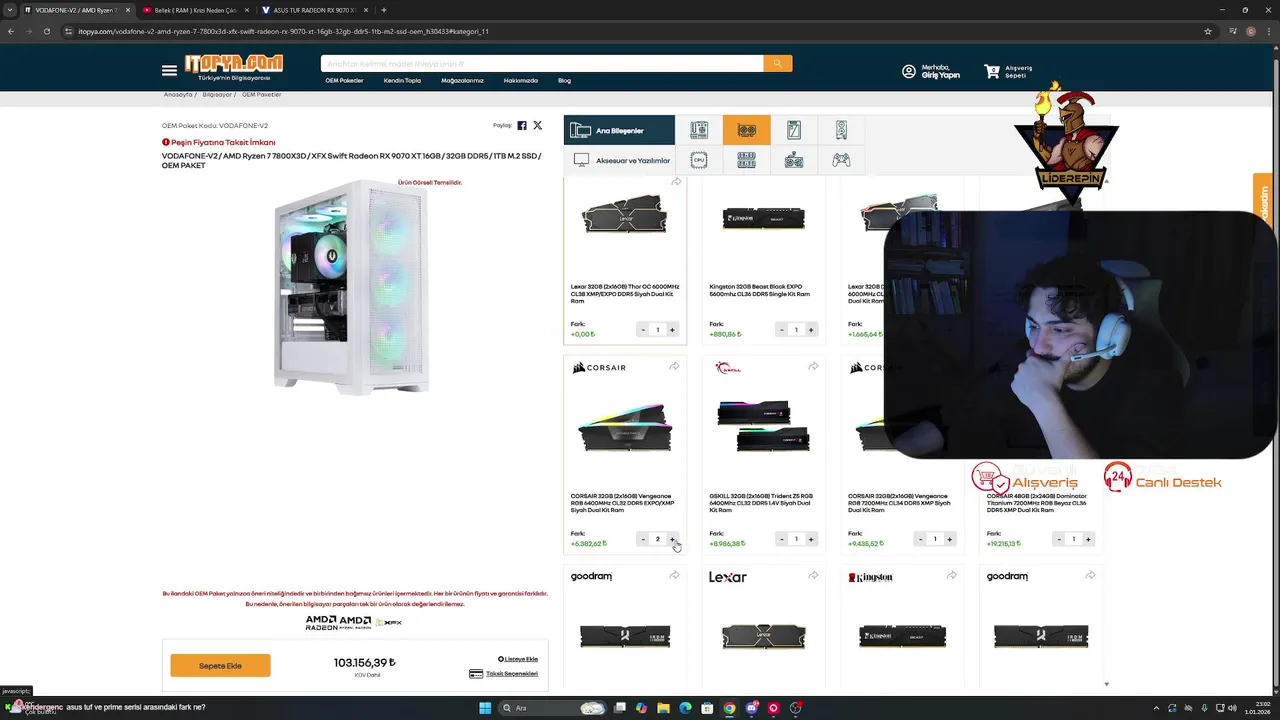Focus the product search field
1280x720 pixels.
[542, 63]
